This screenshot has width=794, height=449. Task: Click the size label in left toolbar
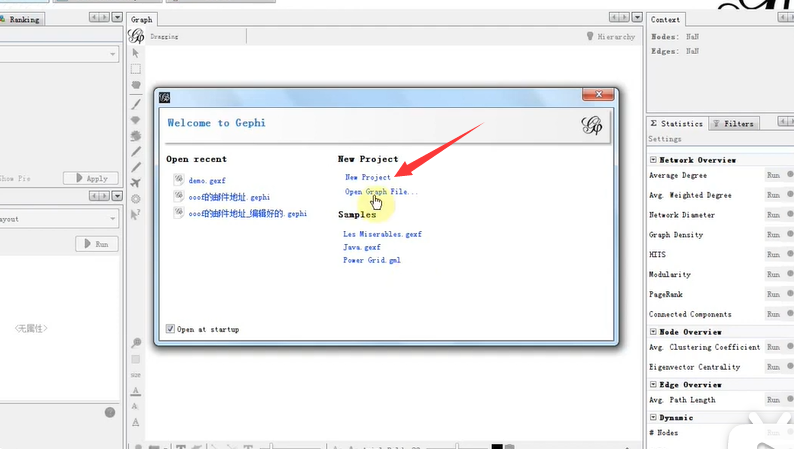coord(136,375)
